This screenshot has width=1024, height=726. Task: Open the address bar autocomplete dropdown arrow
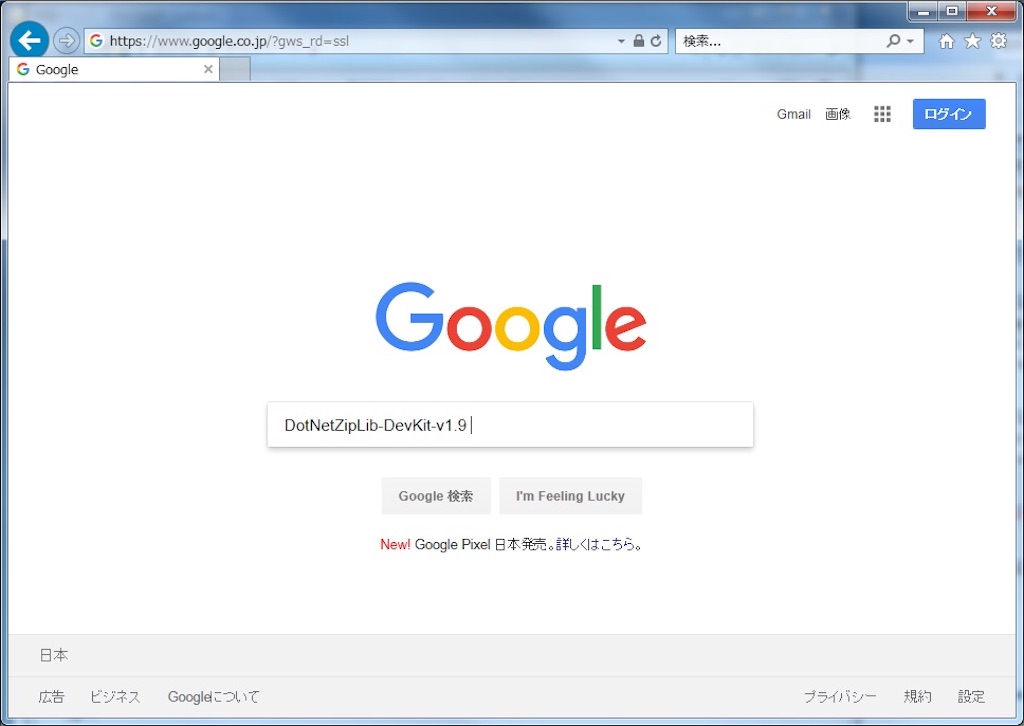(621, 41)
